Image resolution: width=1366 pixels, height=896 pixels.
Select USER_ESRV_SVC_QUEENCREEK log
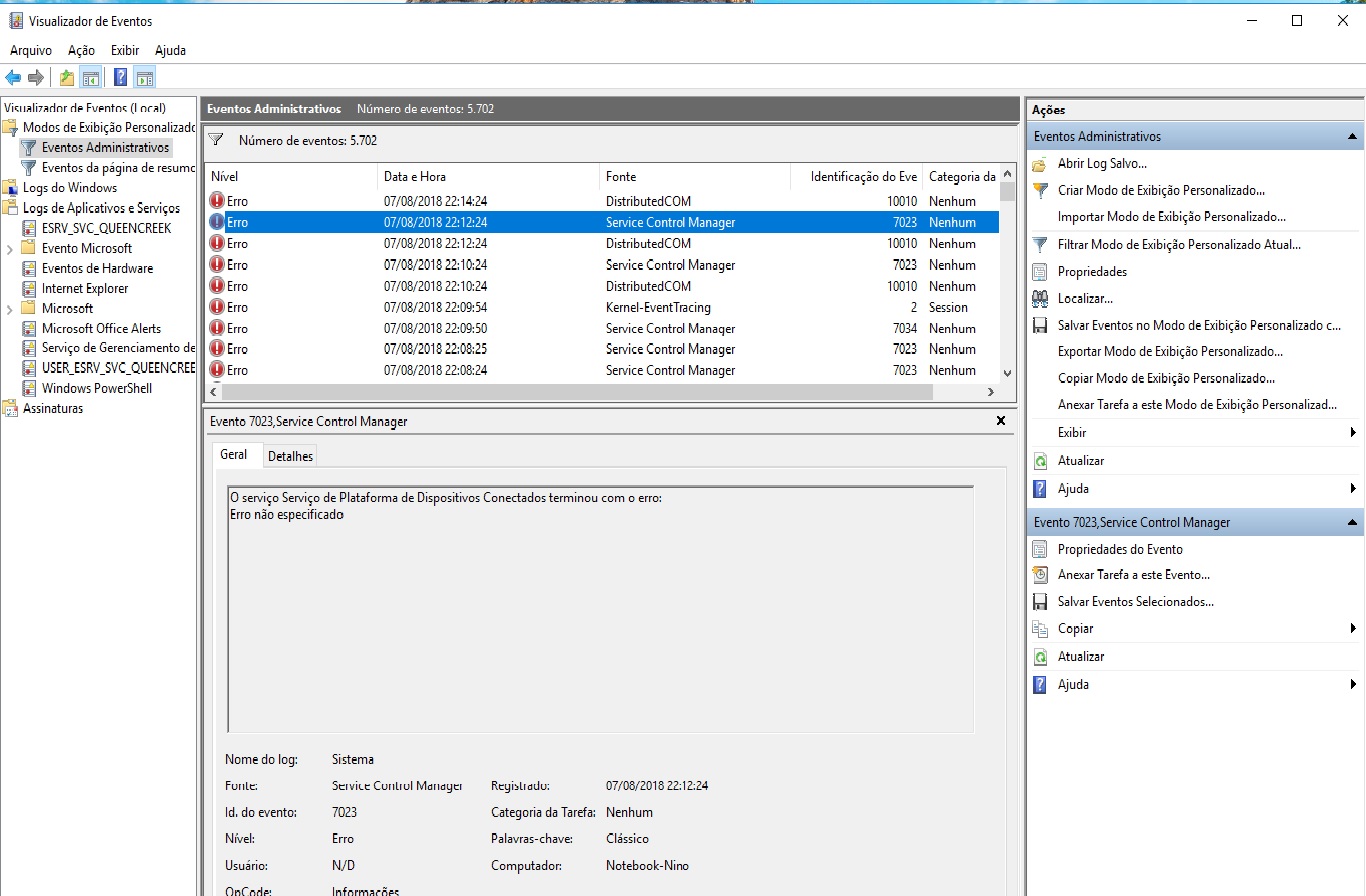[x=118, y=368]
